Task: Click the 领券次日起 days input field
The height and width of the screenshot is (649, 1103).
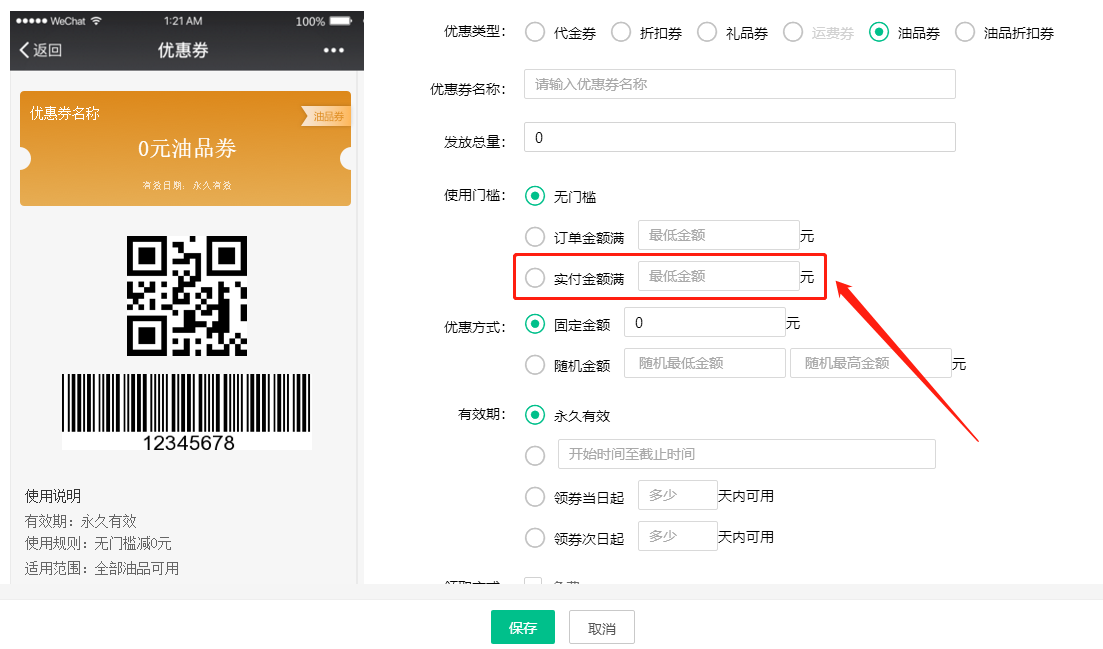Action: tap(677, 536)
